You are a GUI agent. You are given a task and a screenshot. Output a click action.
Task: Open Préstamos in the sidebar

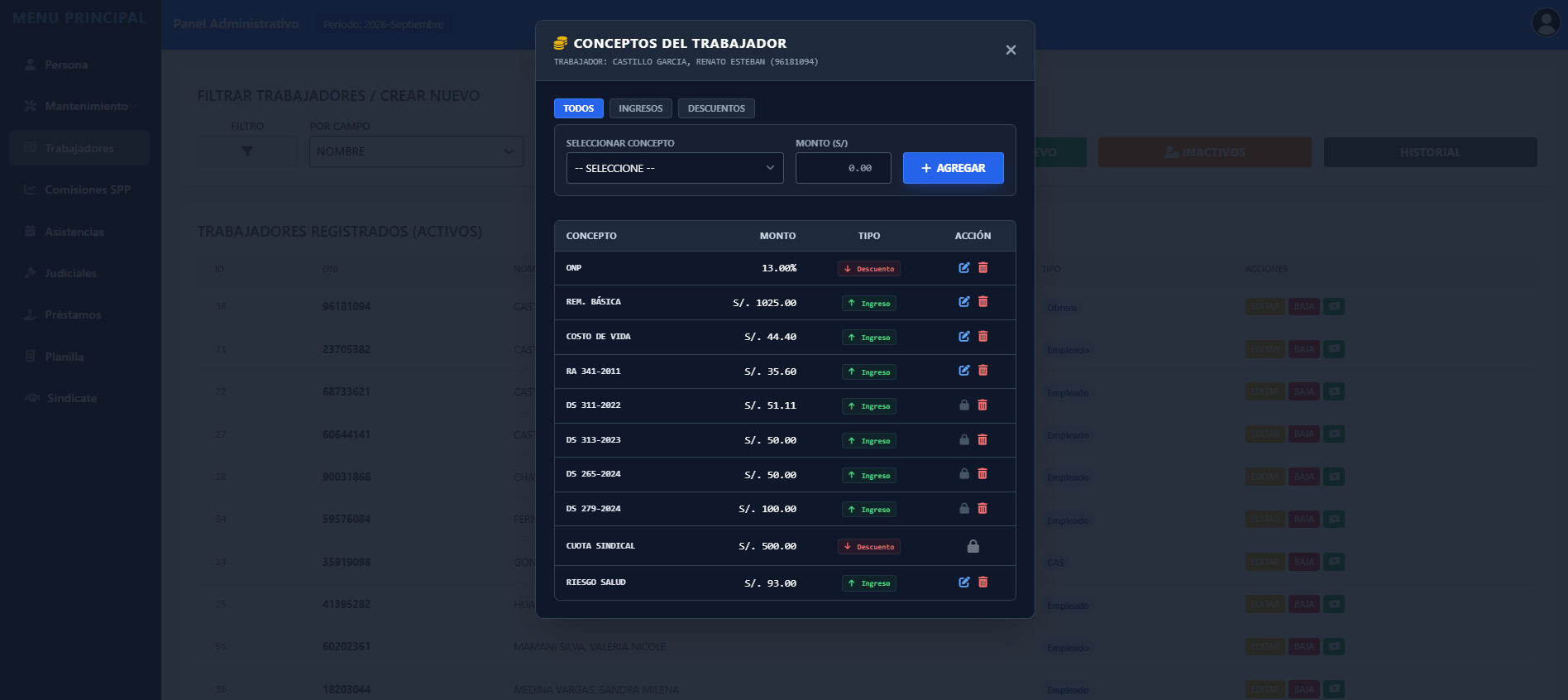coord(80,314)
